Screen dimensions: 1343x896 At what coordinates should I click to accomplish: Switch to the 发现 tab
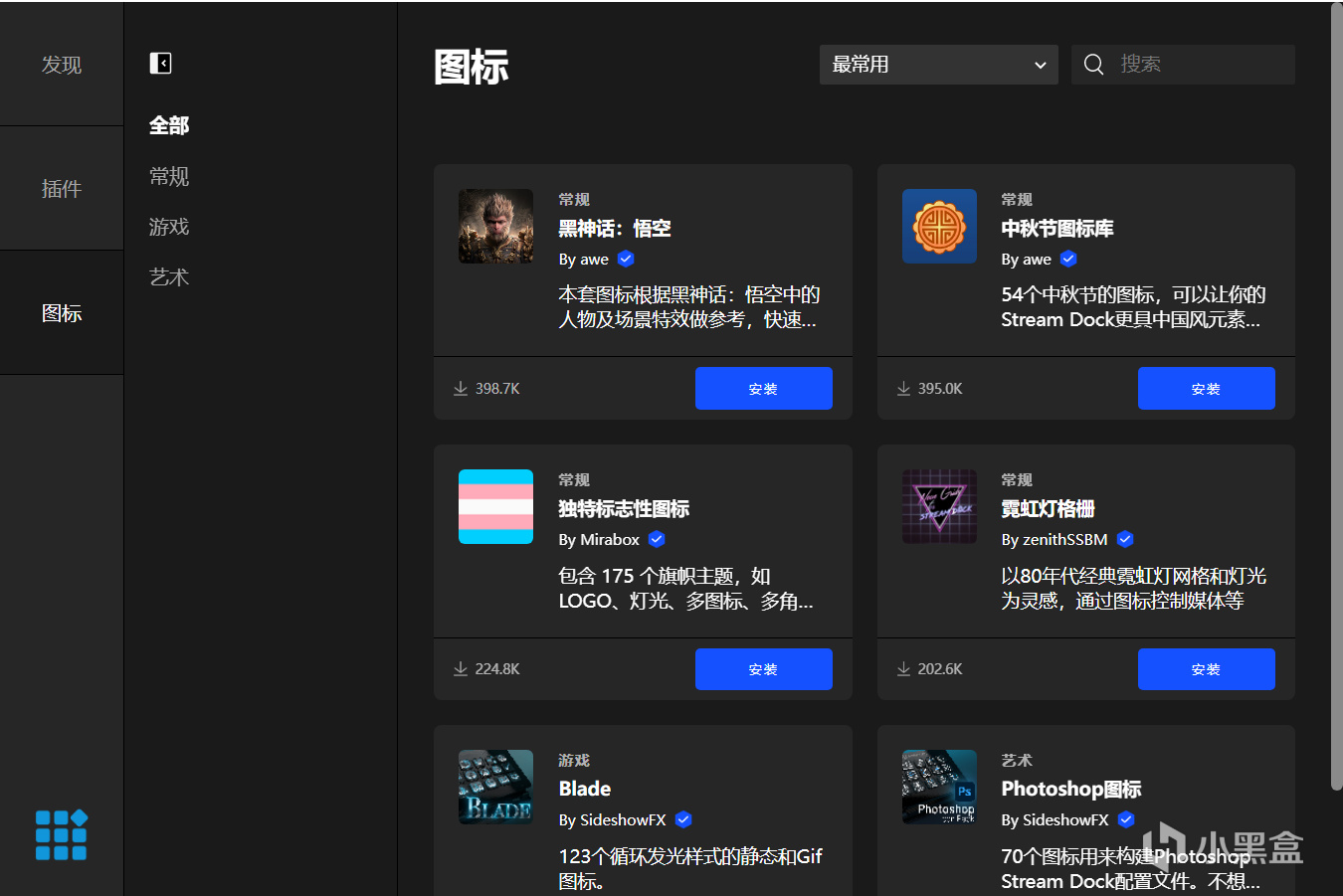pos(62,65)
